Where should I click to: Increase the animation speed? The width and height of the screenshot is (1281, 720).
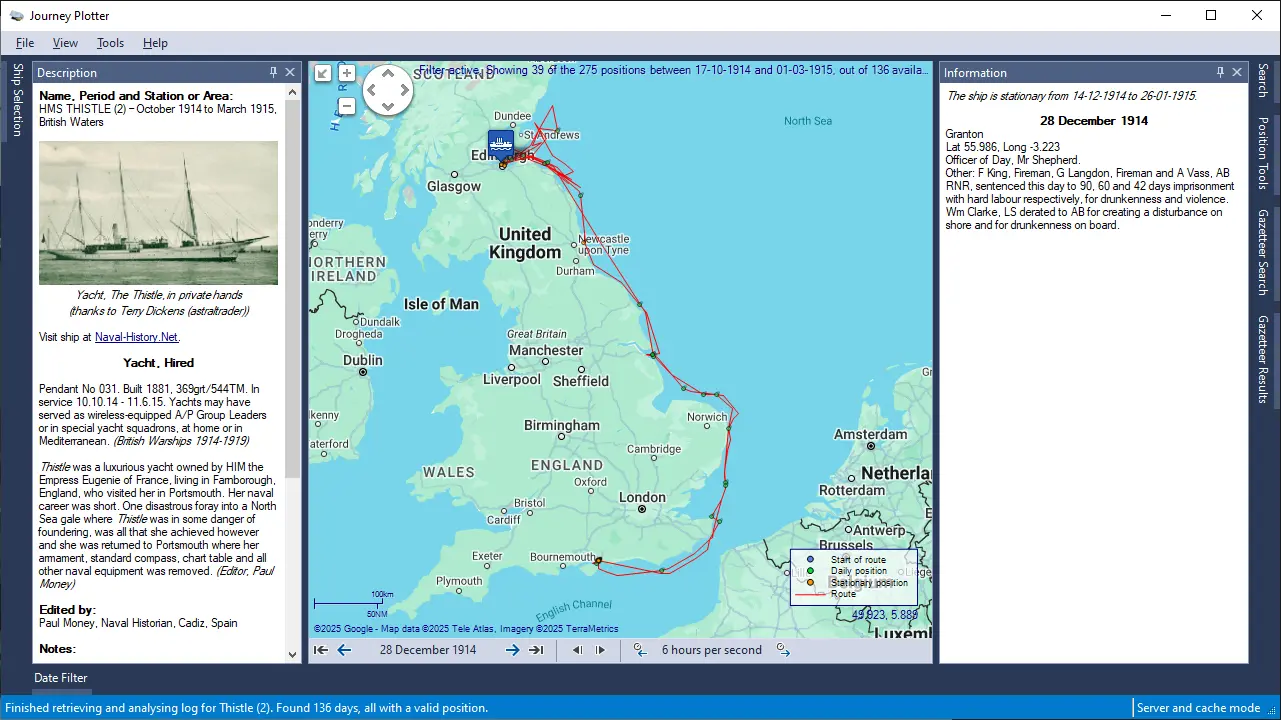[783, 650]
